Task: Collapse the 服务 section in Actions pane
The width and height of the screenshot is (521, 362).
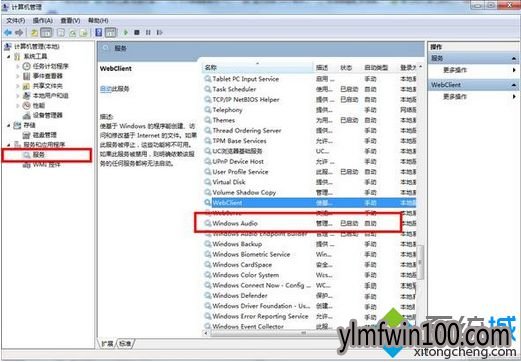Action: point(514,59)
